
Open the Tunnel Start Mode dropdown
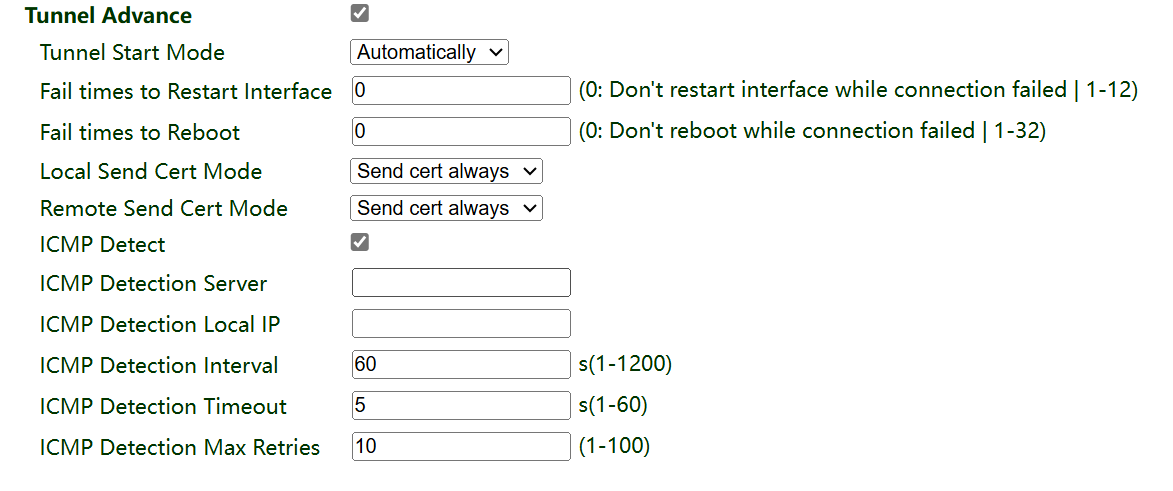pos(429,52)
